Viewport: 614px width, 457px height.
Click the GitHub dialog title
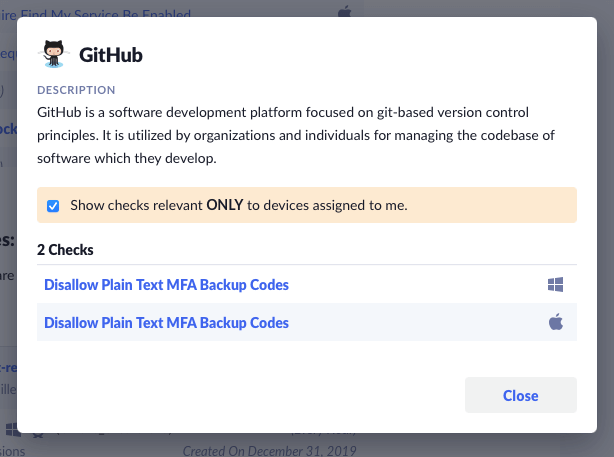(110, 55)
